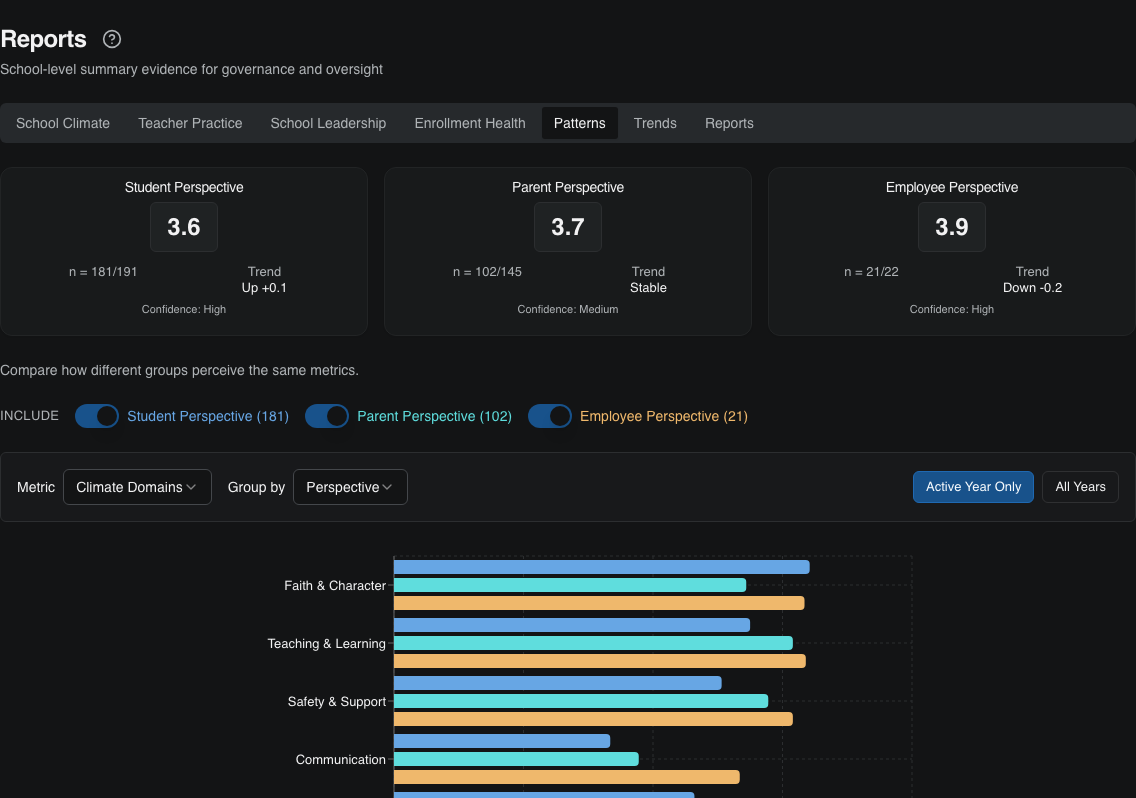The width and height of the screenshot is (1136, 798).
Task: Open the School Leadership tab
Action: click(x=328, y=123)
